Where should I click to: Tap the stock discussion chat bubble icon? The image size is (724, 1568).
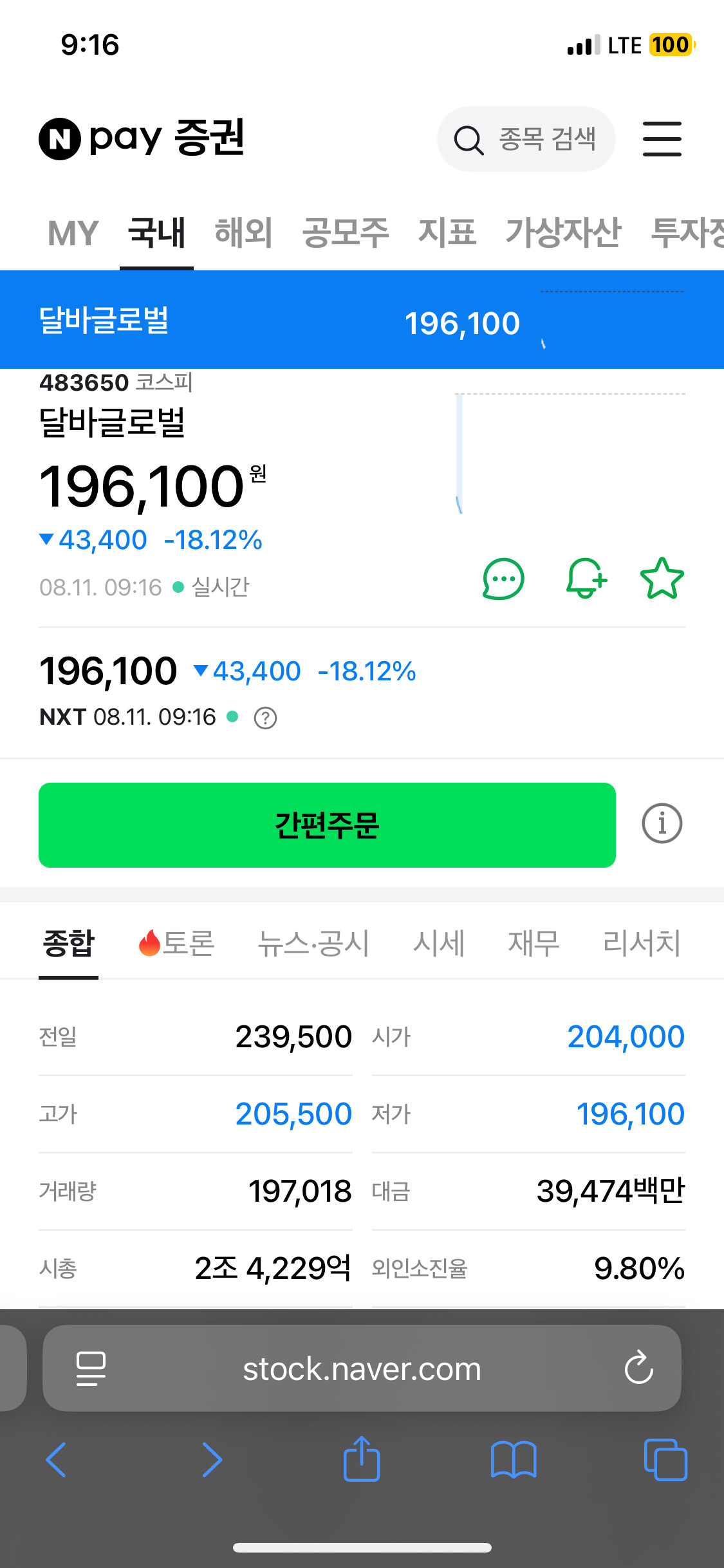[x=503, y=579]
